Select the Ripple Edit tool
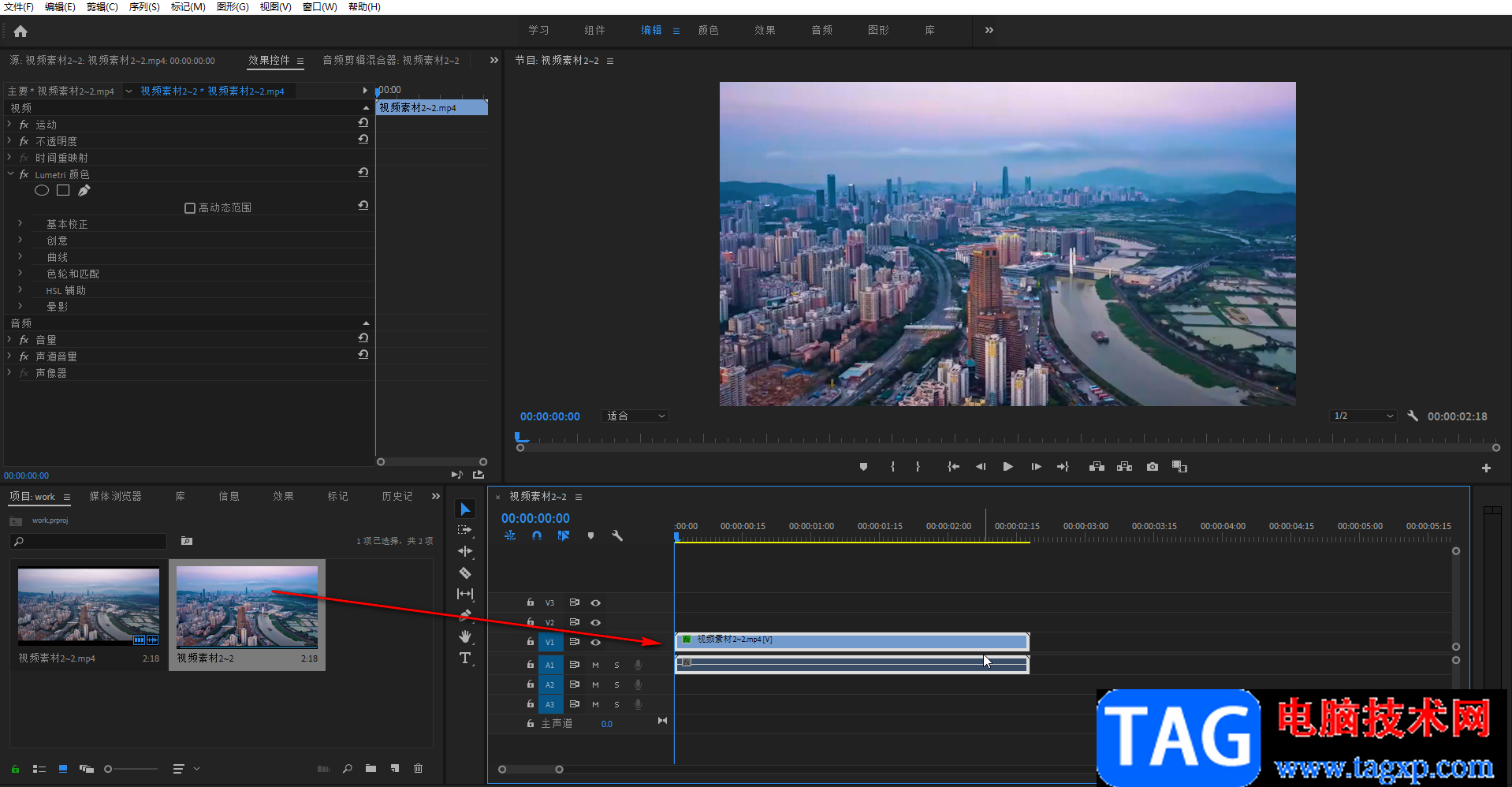The width and height of the screenshot is (1512, 787). (x=465, y=551)
